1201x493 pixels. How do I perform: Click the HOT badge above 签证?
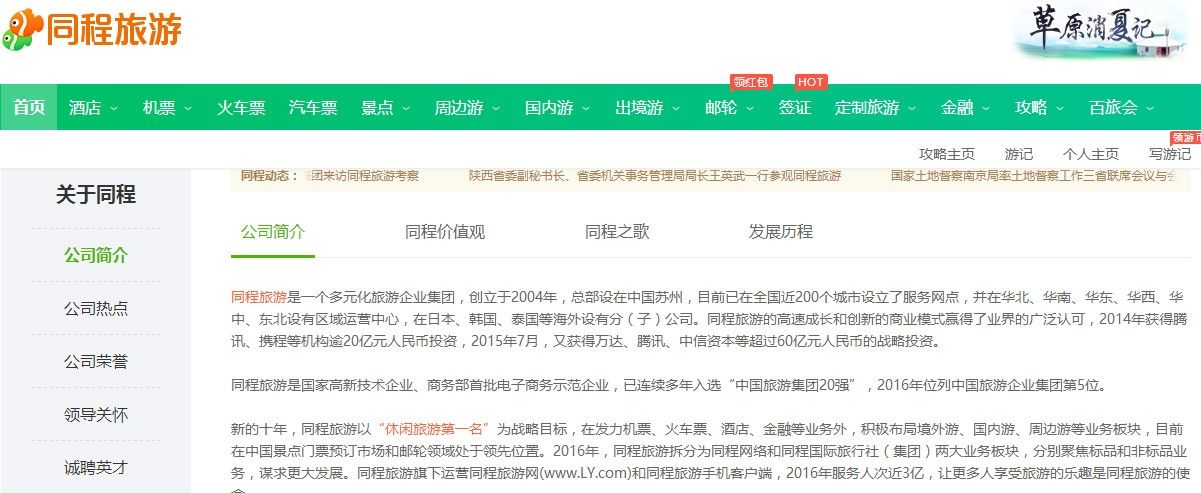pyautogui.click(x=811, y=82)
